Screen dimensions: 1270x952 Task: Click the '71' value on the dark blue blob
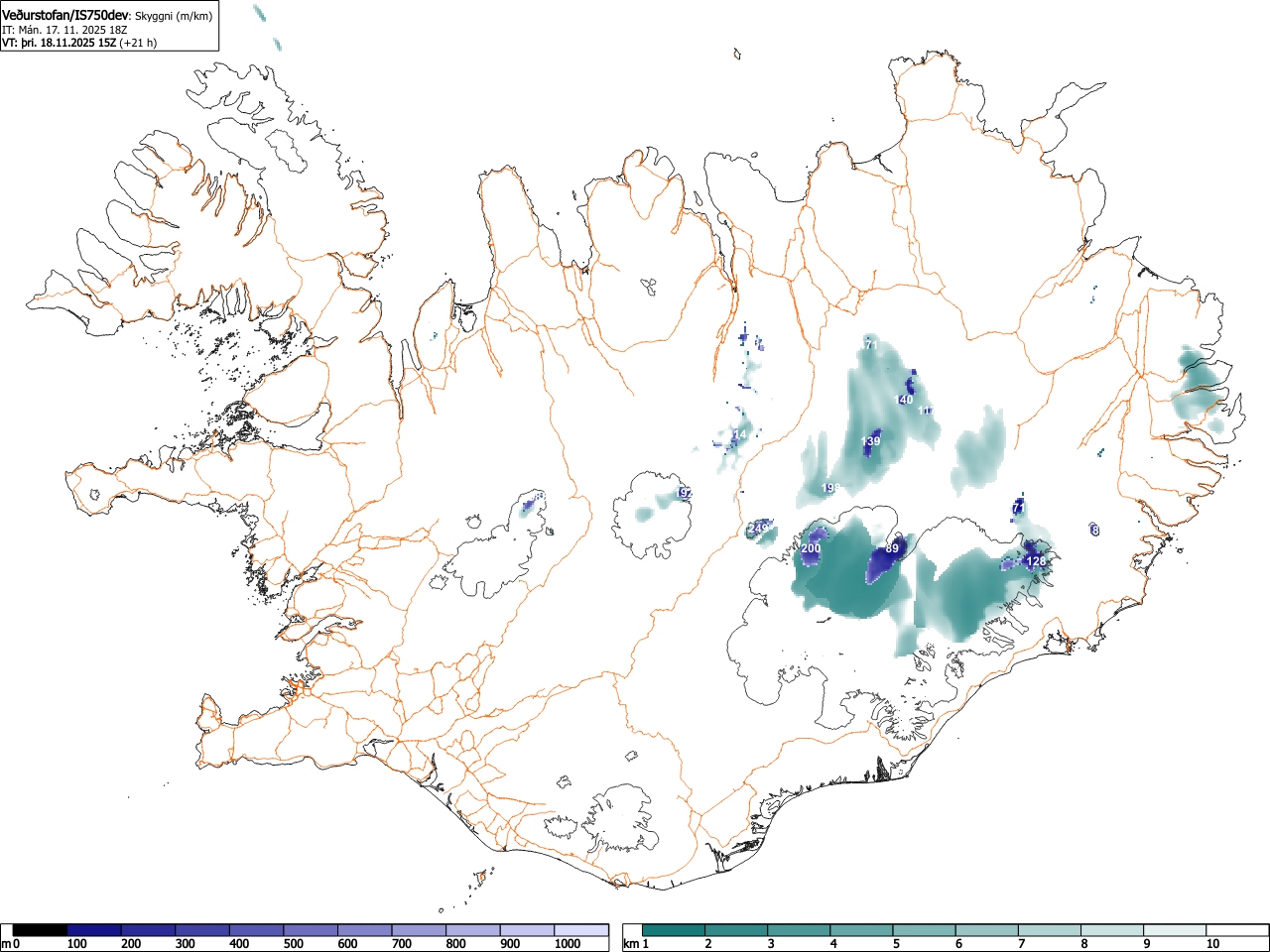coord(1018,508)
